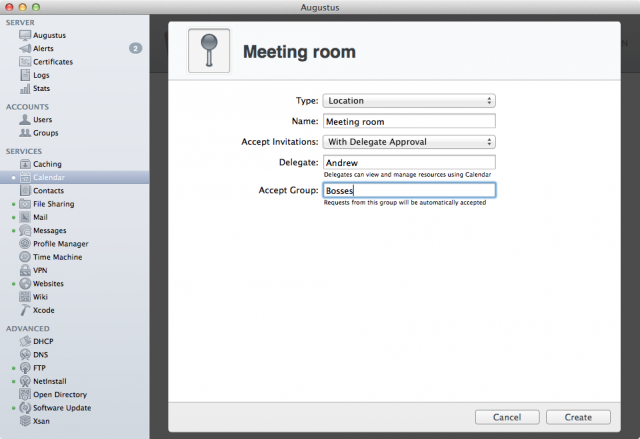Click into the Delegate field containing Andrew

coord(409,162)
